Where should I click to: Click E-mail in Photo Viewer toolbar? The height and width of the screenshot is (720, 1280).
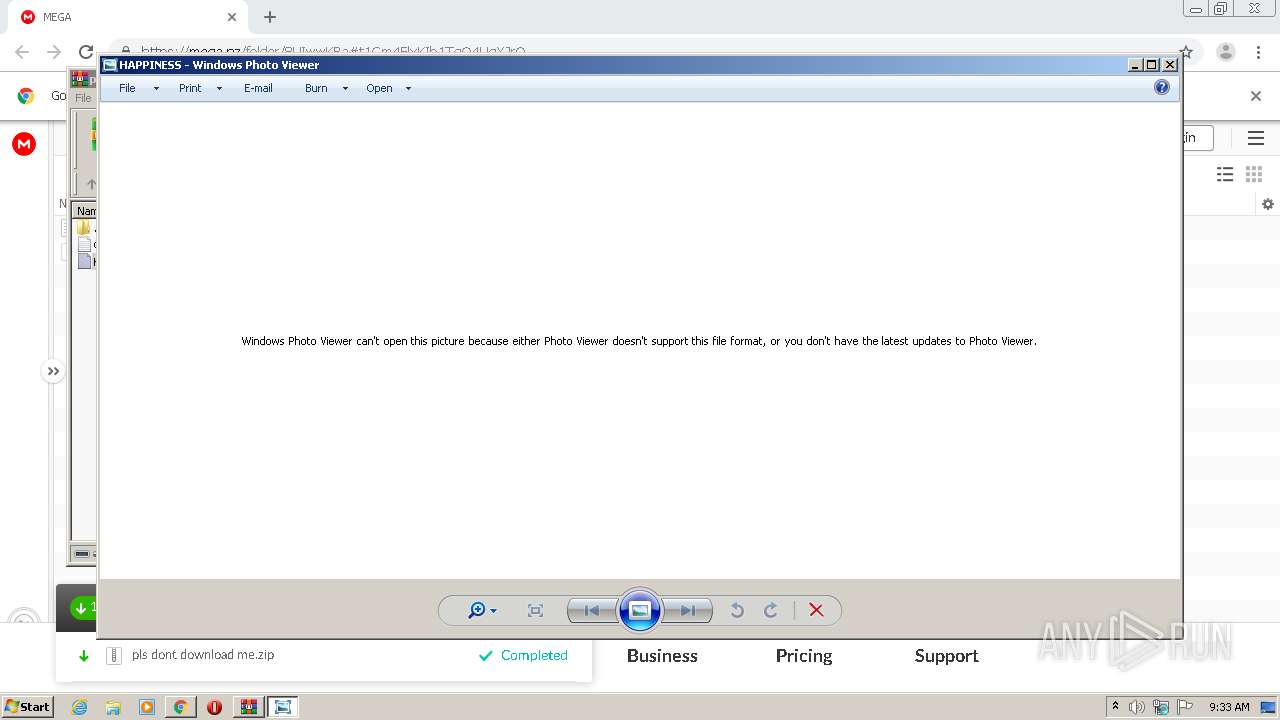[258, 88]
